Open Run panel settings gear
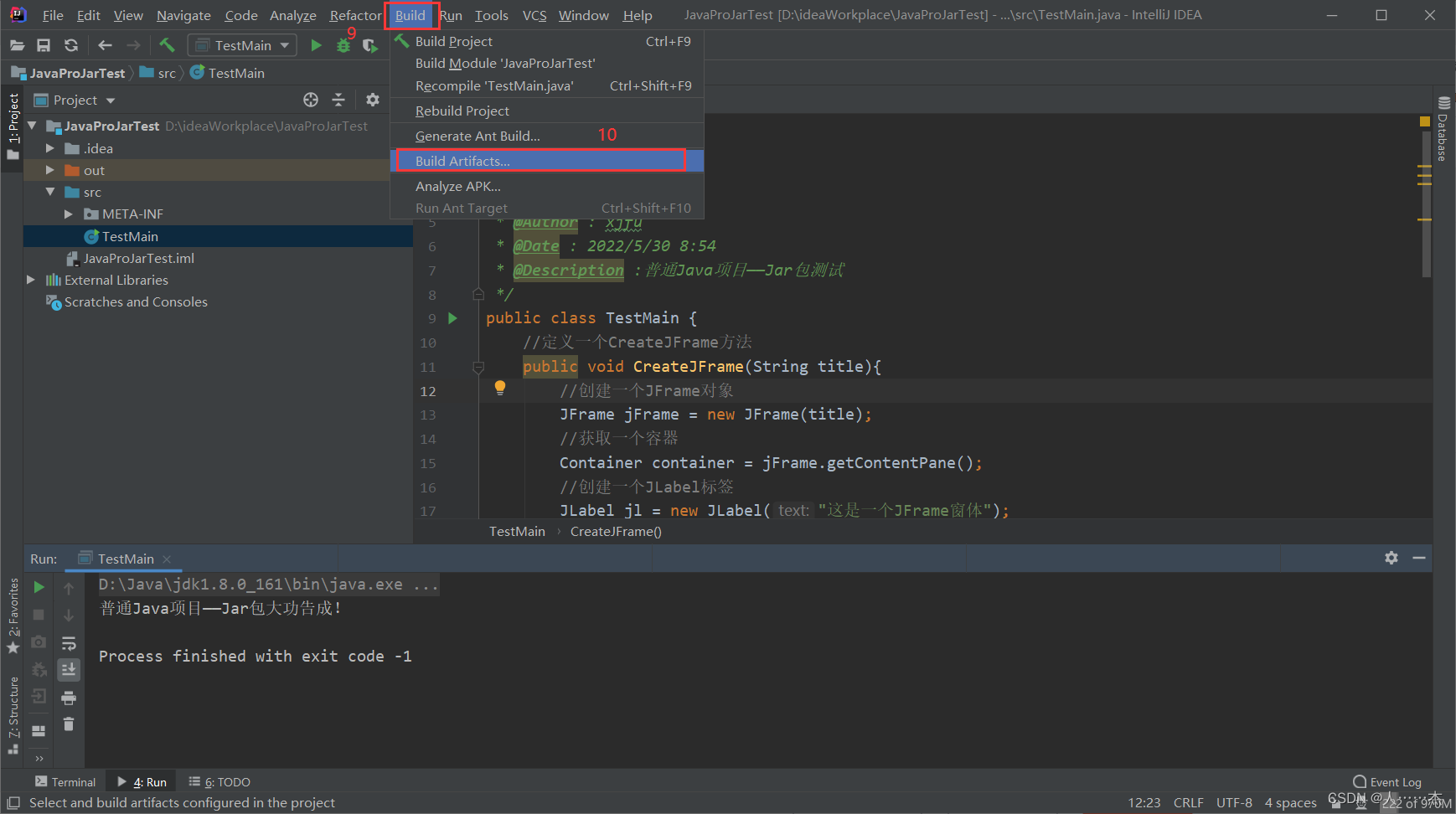 click(x=1391, y=558)
